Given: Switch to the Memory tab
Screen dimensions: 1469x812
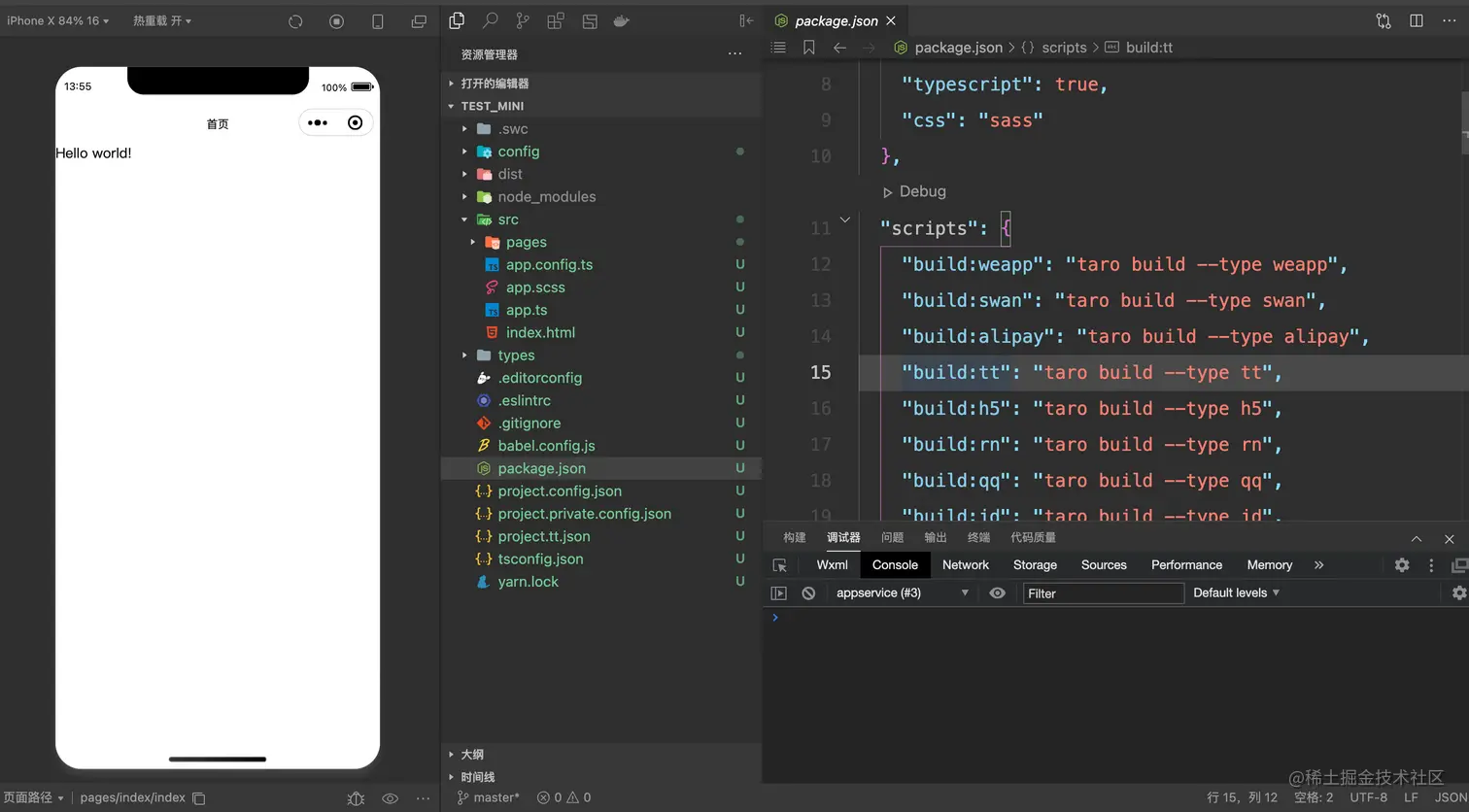Looking at the screenshot, I should pyautogui.click(x=1269, y=564).
